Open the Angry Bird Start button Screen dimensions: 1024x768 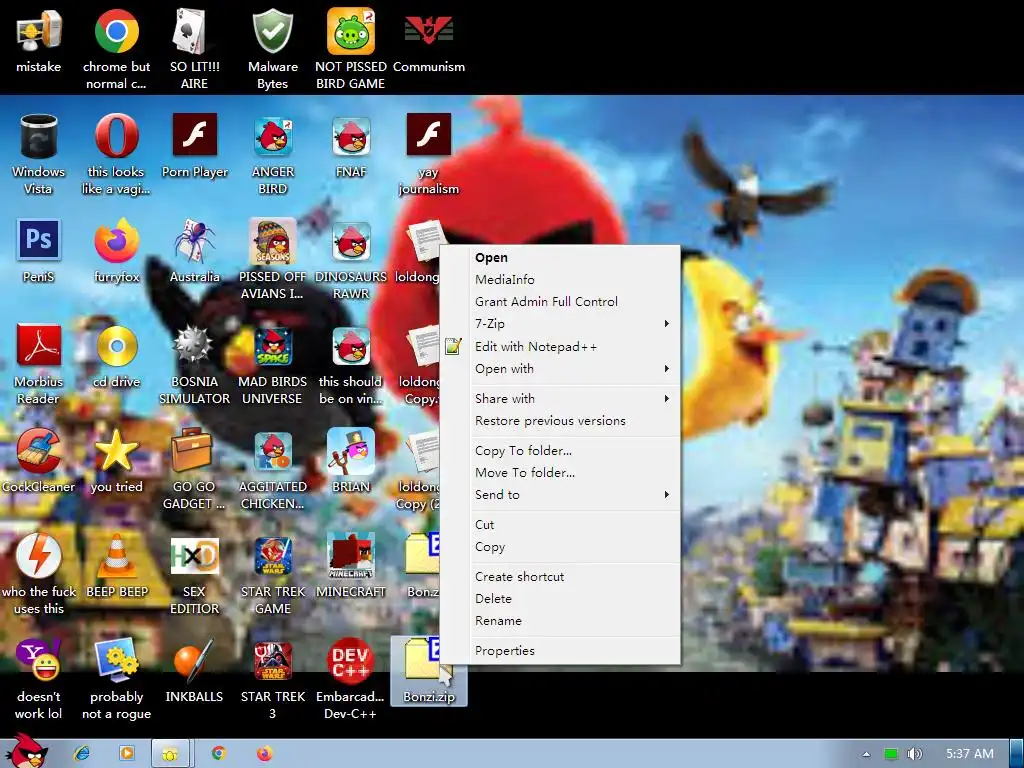pos(25,751)
